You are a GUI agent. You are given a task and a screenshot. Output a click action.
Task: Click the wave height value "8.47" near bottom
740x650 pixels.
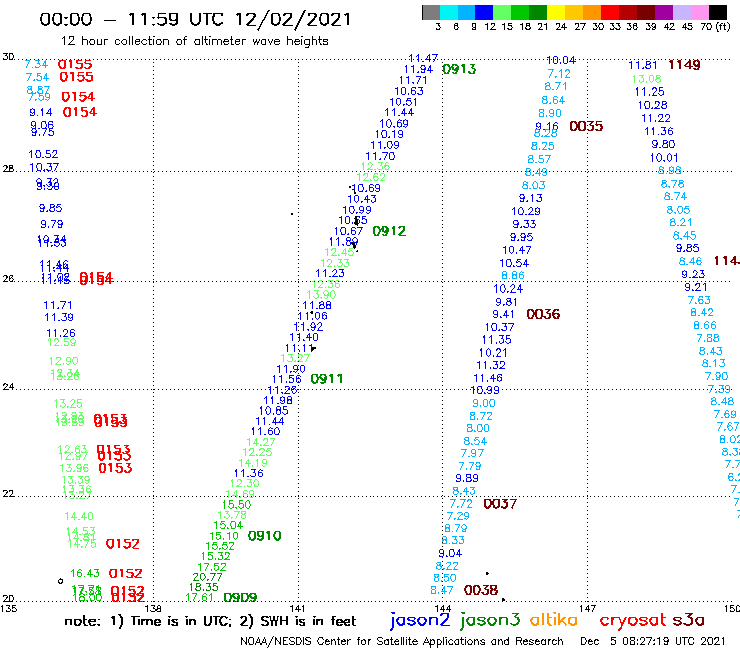tap(442, 590)
